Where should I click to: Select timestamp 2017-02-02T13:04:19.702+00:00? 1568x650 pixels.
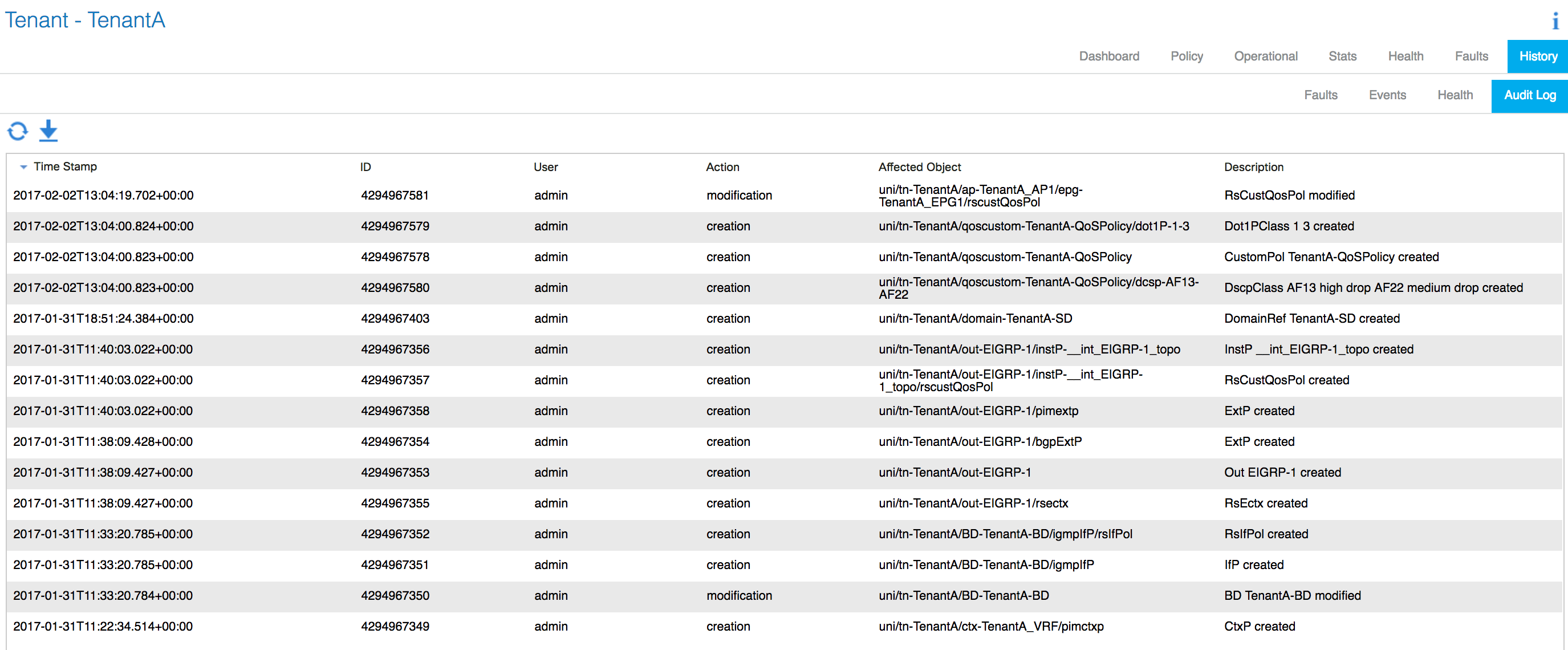pos(103,196)
